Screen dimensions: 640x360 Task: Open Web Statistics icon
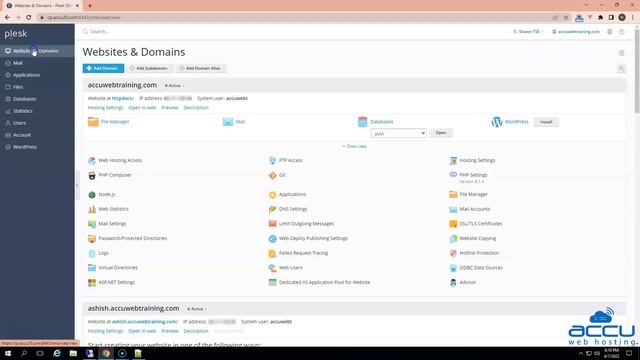pos(92,209)
